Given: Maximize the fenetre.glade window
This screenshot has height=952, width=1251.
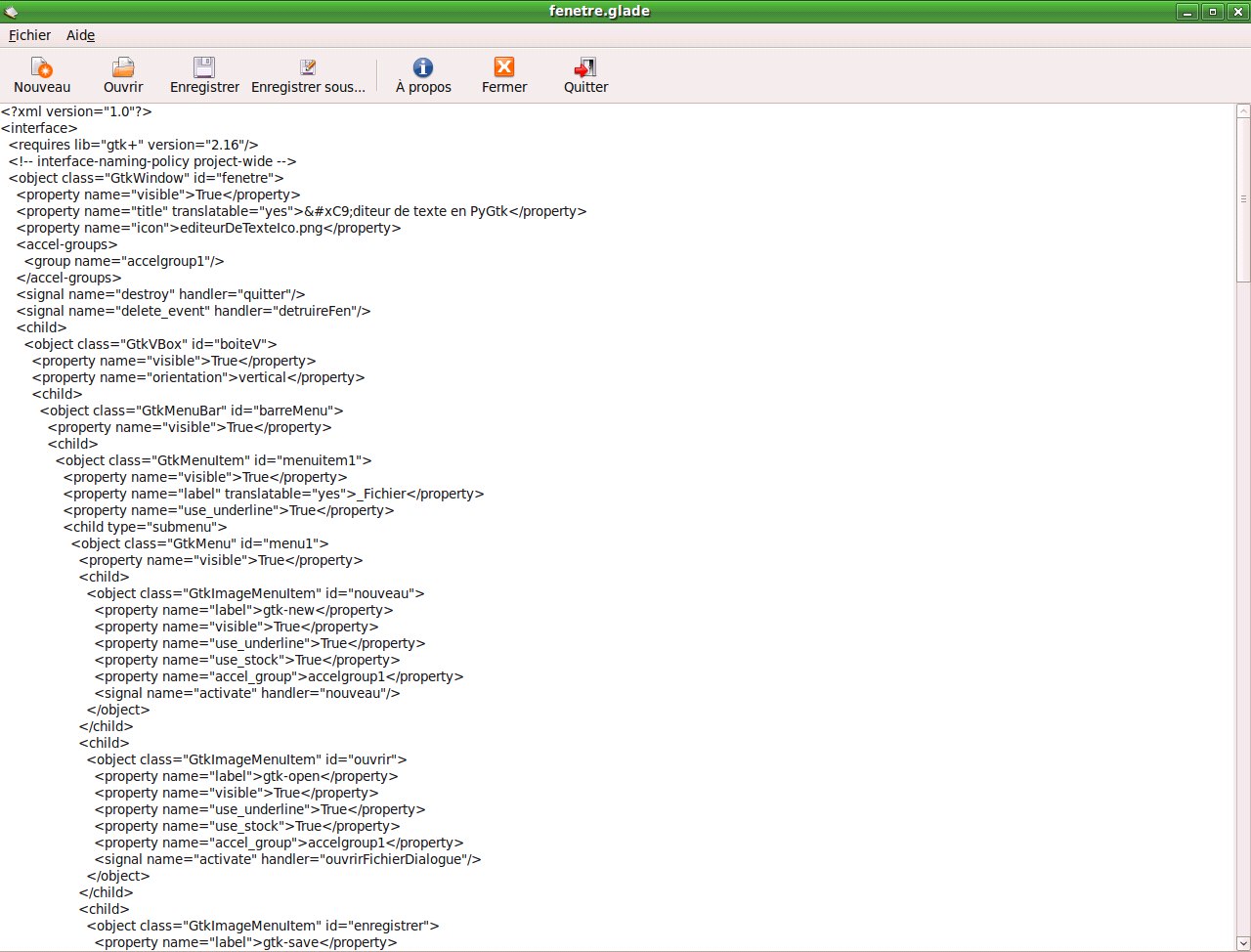Looking at the screenshot, I should tap(1213, 12).
